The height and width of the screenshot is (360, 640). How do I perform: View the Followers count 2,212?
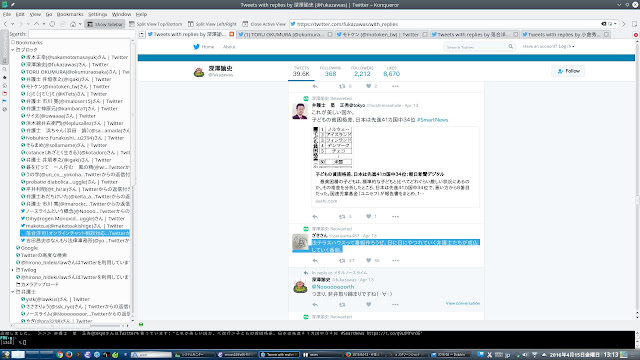(362, 71)
